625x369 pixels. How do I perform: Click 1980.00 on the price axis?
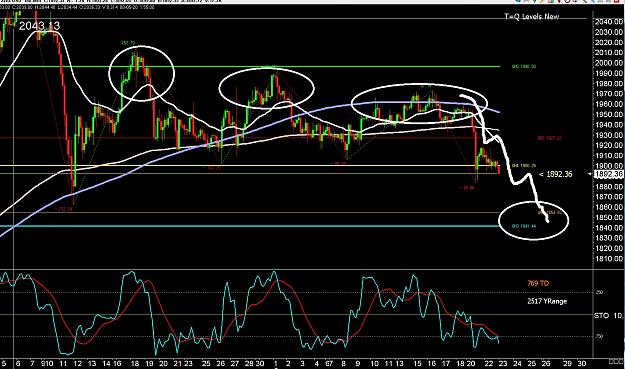pos(609,84)
